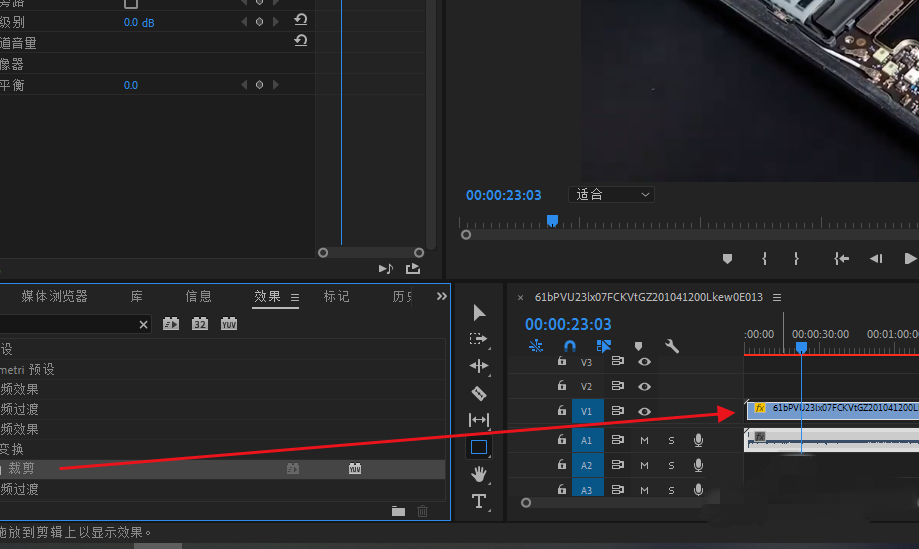This screenshot has width=919, height=549.
Task: Switch to the 媒体浏览器 tab
Action: pos(54,297)
